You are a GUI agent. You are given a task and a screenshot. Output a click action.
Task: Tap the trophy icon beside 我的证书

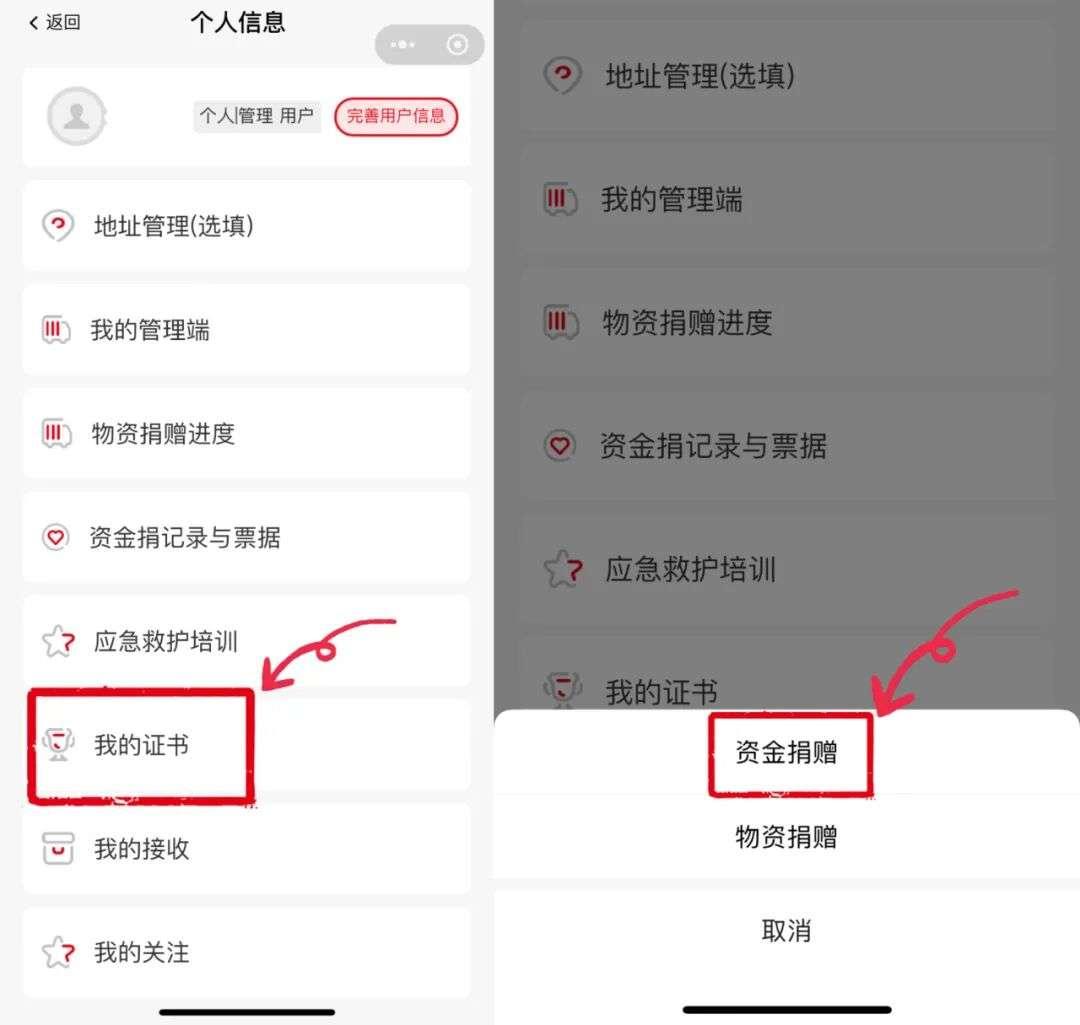[x=59, y=745]
